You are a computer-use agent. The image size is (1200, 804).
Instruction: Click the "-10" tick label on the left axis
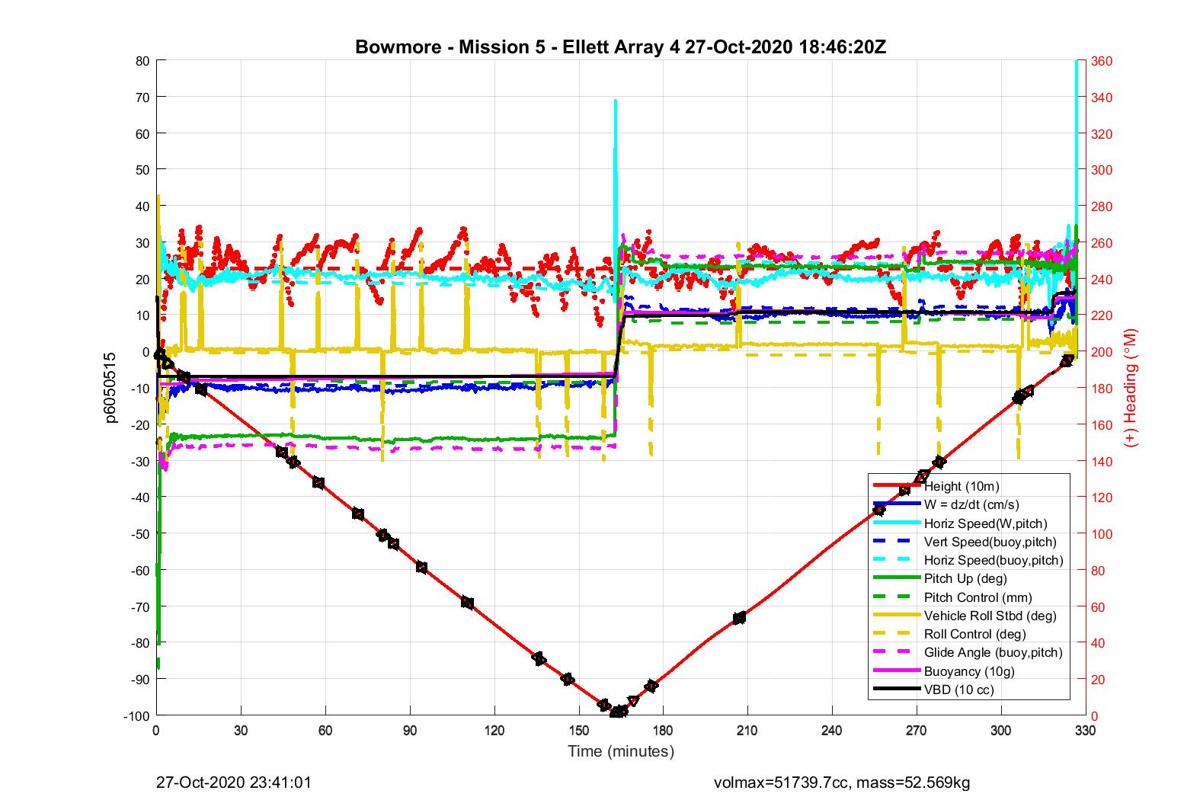[x=140, y=389]
